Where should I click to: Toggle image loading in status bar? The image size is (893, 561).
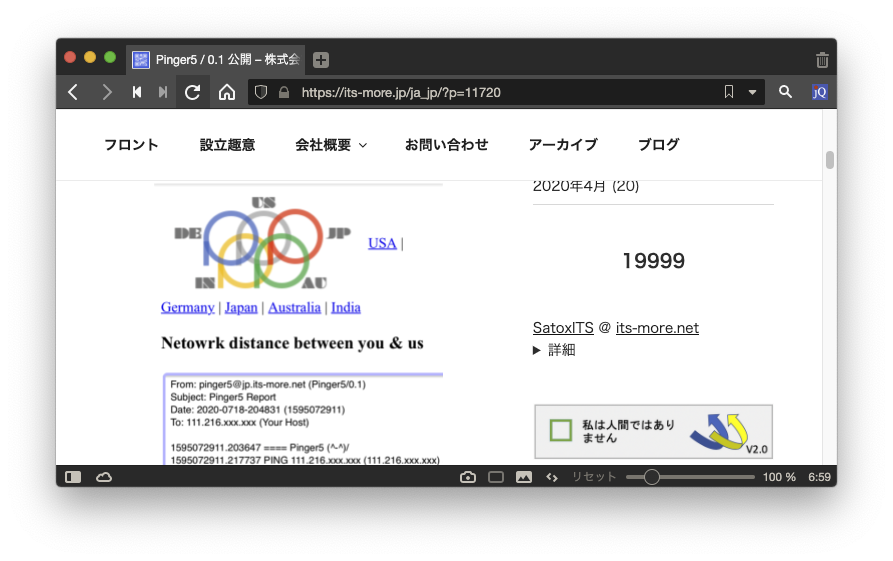(523, 477)
